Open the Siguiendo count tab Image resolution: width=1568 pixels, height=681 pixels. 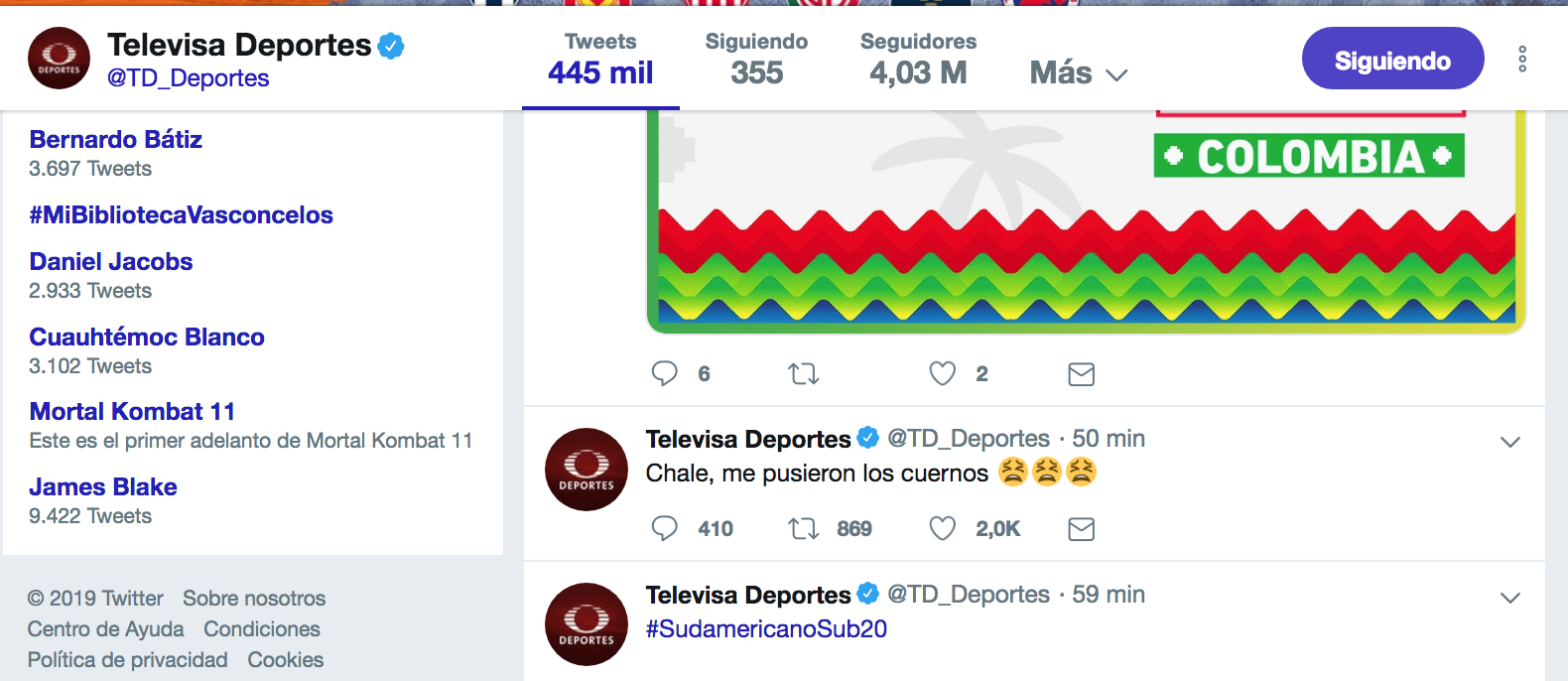coord(756,60)
